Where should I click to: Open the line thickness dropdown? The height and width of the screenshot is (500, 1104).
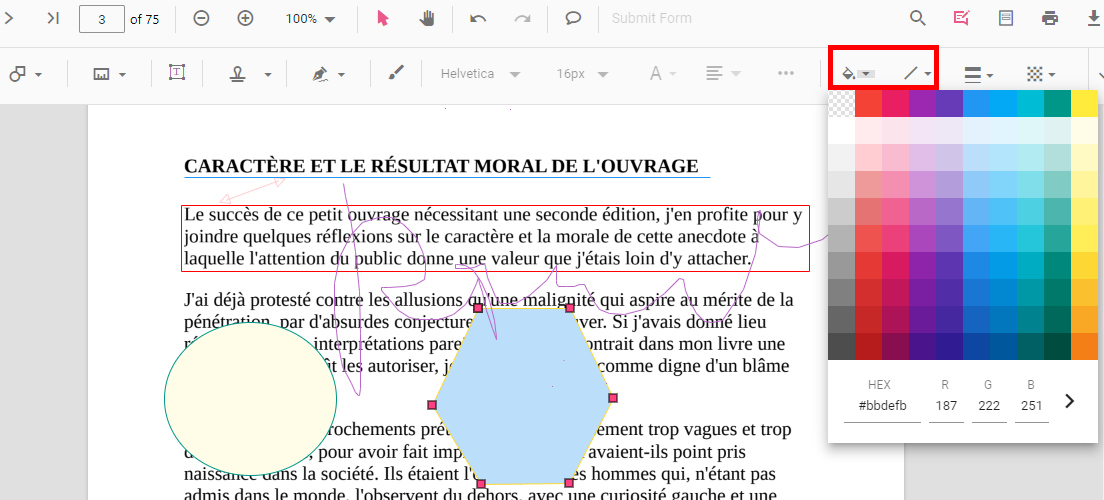(x=978, y=73)
